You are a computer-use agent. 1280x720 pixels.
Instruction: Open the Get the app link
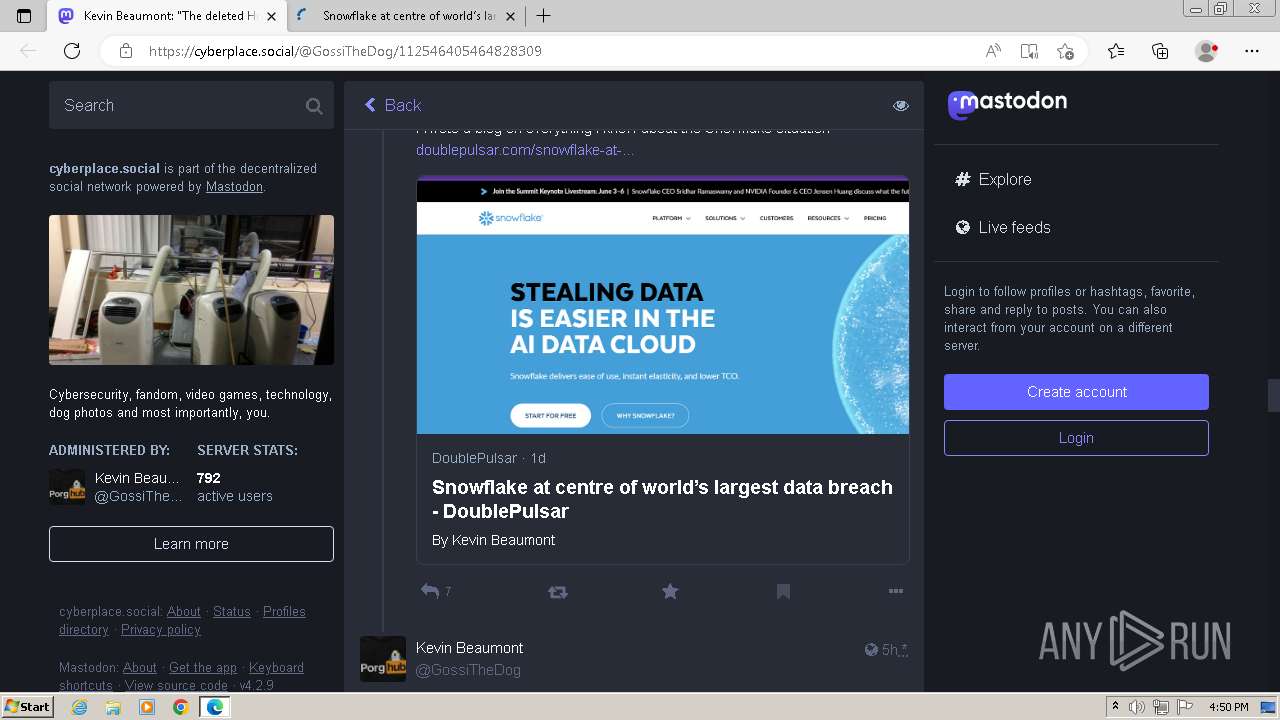(x=203, y=668)
